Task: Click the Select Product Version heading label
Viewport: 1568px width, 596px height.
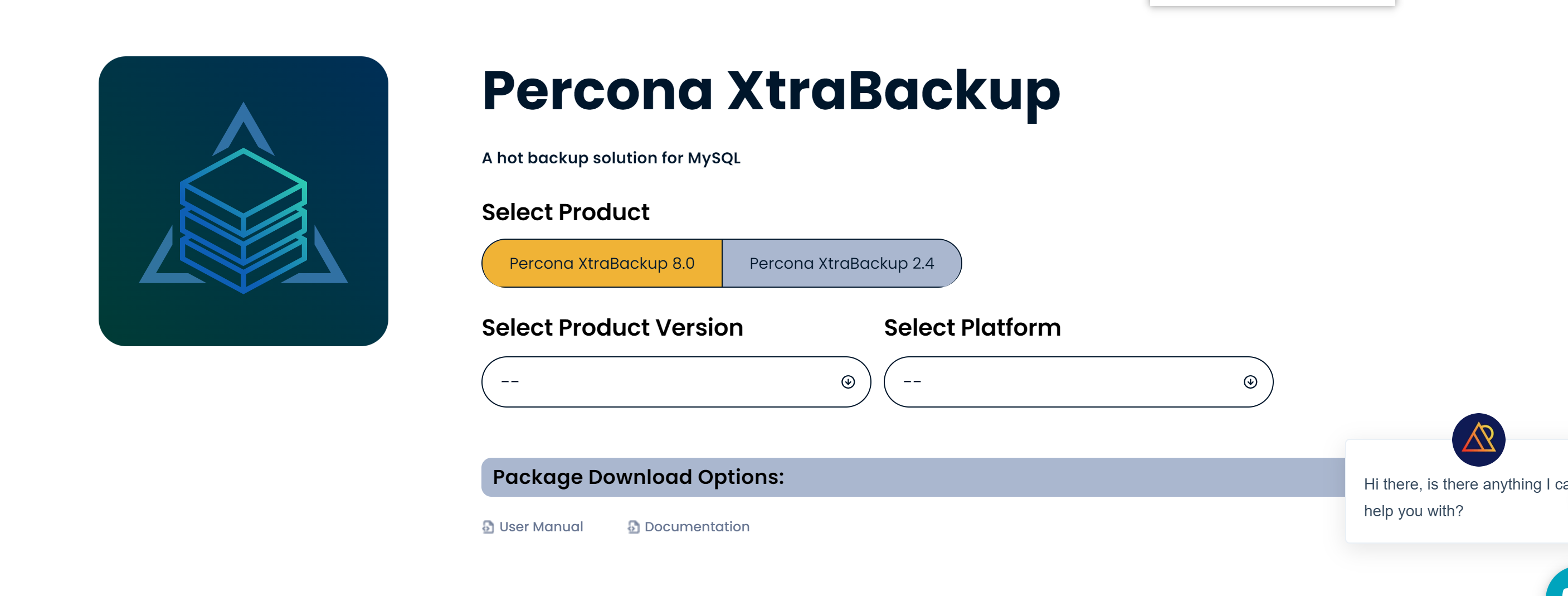Action: point(612,327)
